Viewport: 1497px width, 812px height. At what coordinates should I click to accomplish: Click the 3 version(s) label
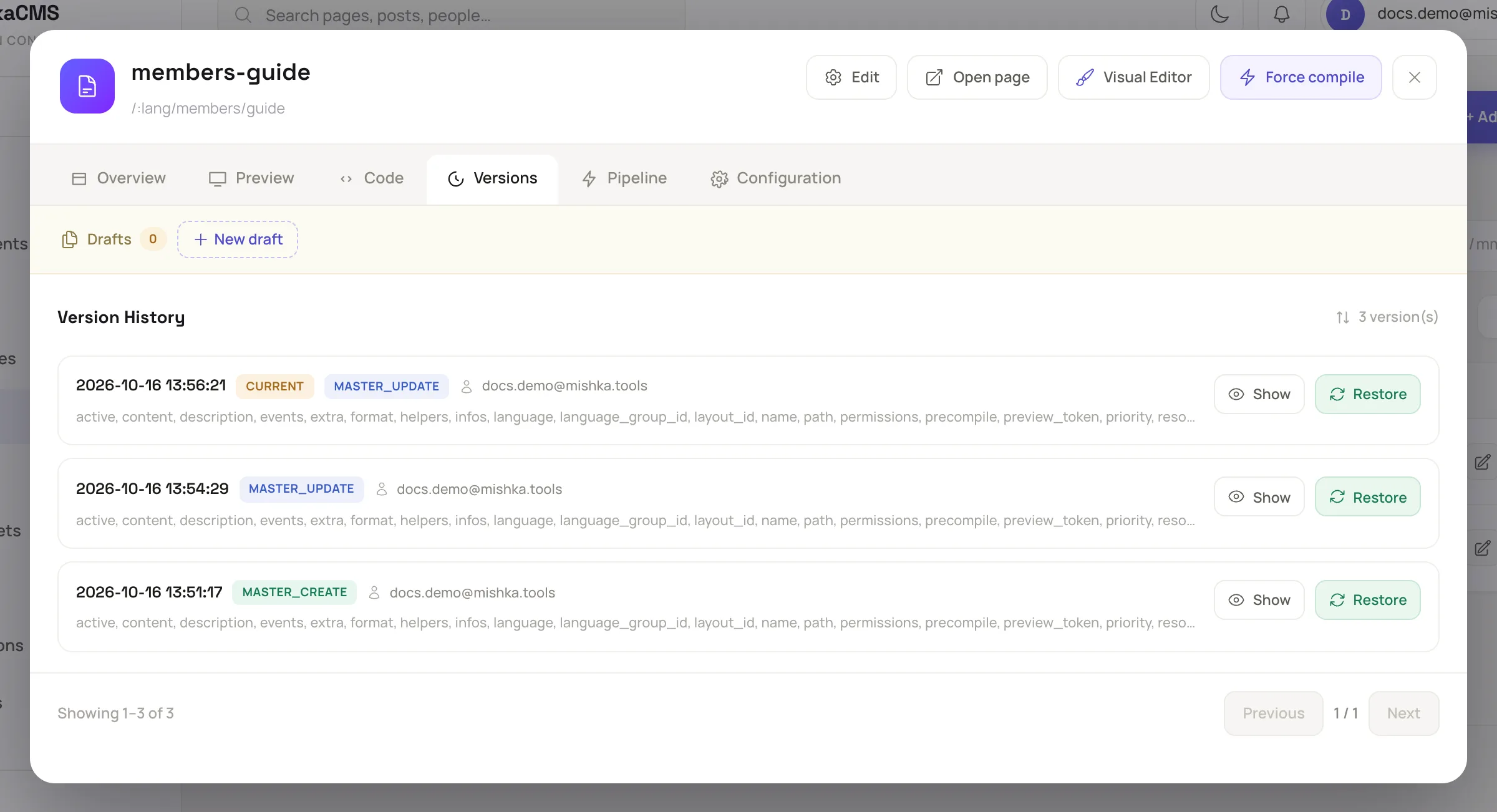(x=1398, y=317)
